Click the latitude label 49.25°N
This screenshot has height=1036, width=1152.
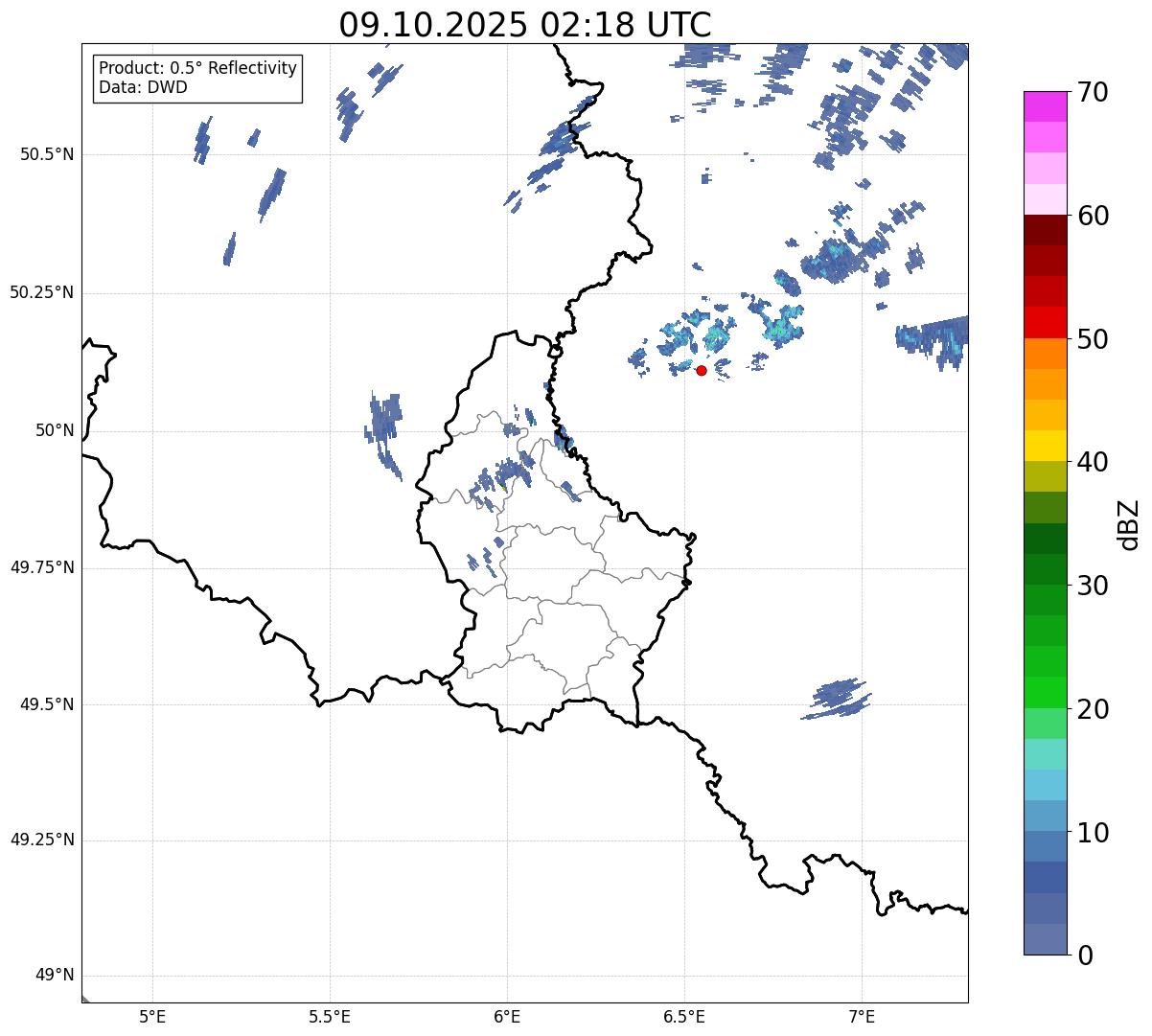[x=42, y=840]
